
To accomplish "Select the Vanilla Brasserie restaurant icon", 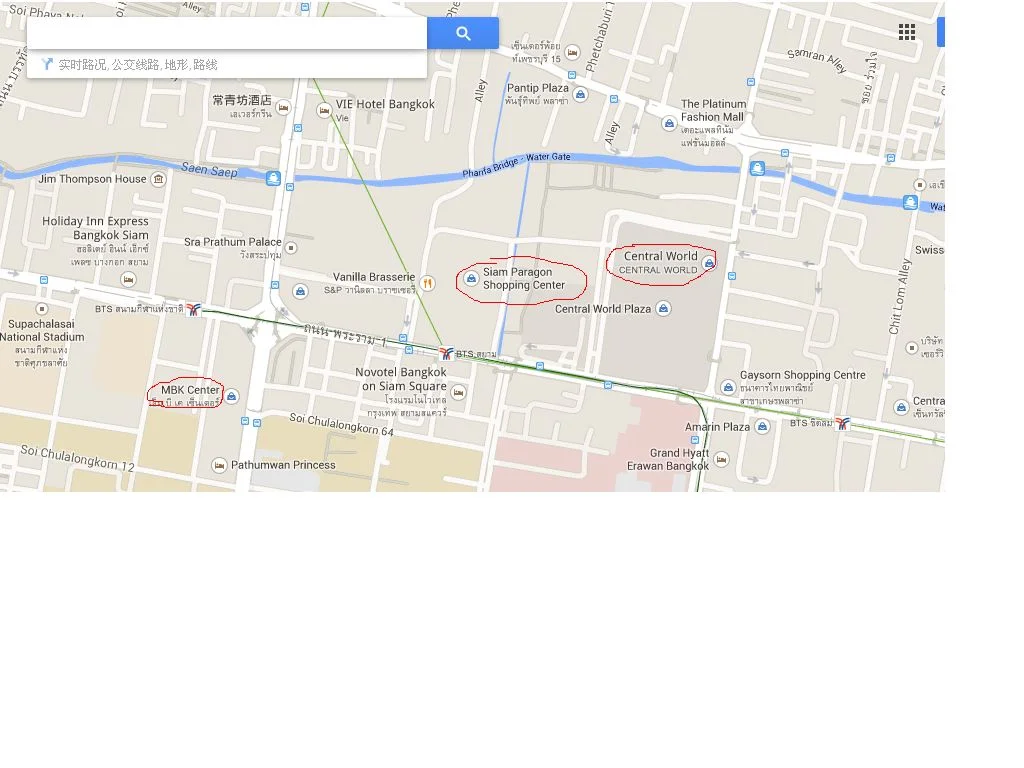I will (427, 283).
